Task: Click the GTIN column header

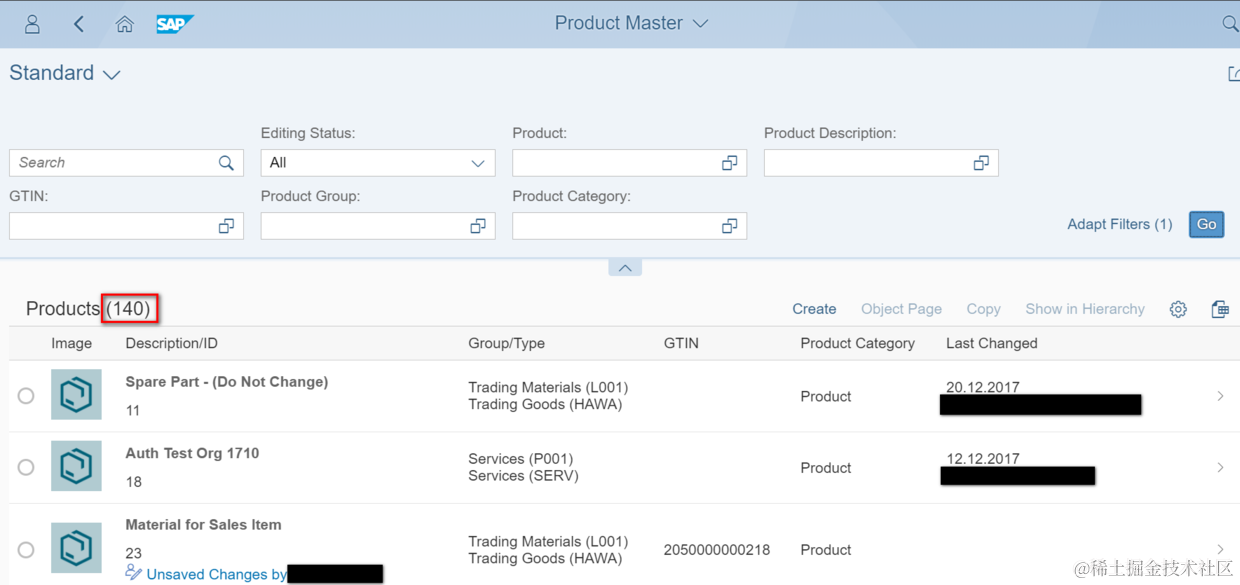Action: click(681, 343)
